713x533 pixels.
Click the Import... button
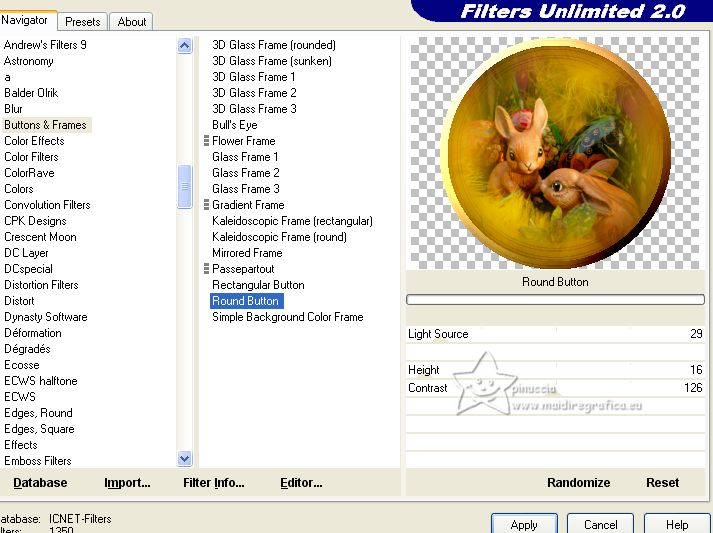(x=127, y=483)
